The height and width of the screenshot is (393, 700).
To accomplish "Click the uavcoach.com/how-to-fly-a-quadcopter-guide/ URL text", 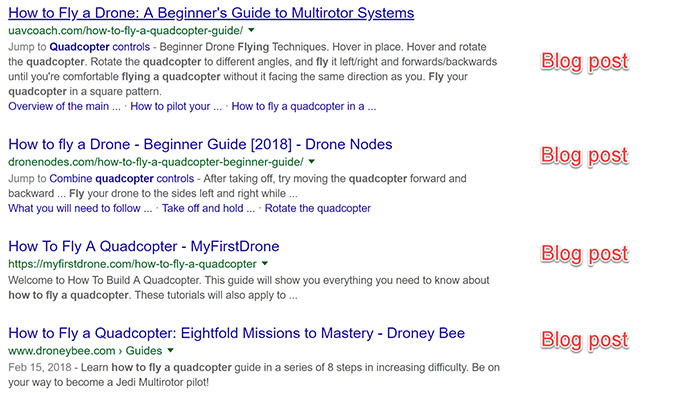I will 125,30.
